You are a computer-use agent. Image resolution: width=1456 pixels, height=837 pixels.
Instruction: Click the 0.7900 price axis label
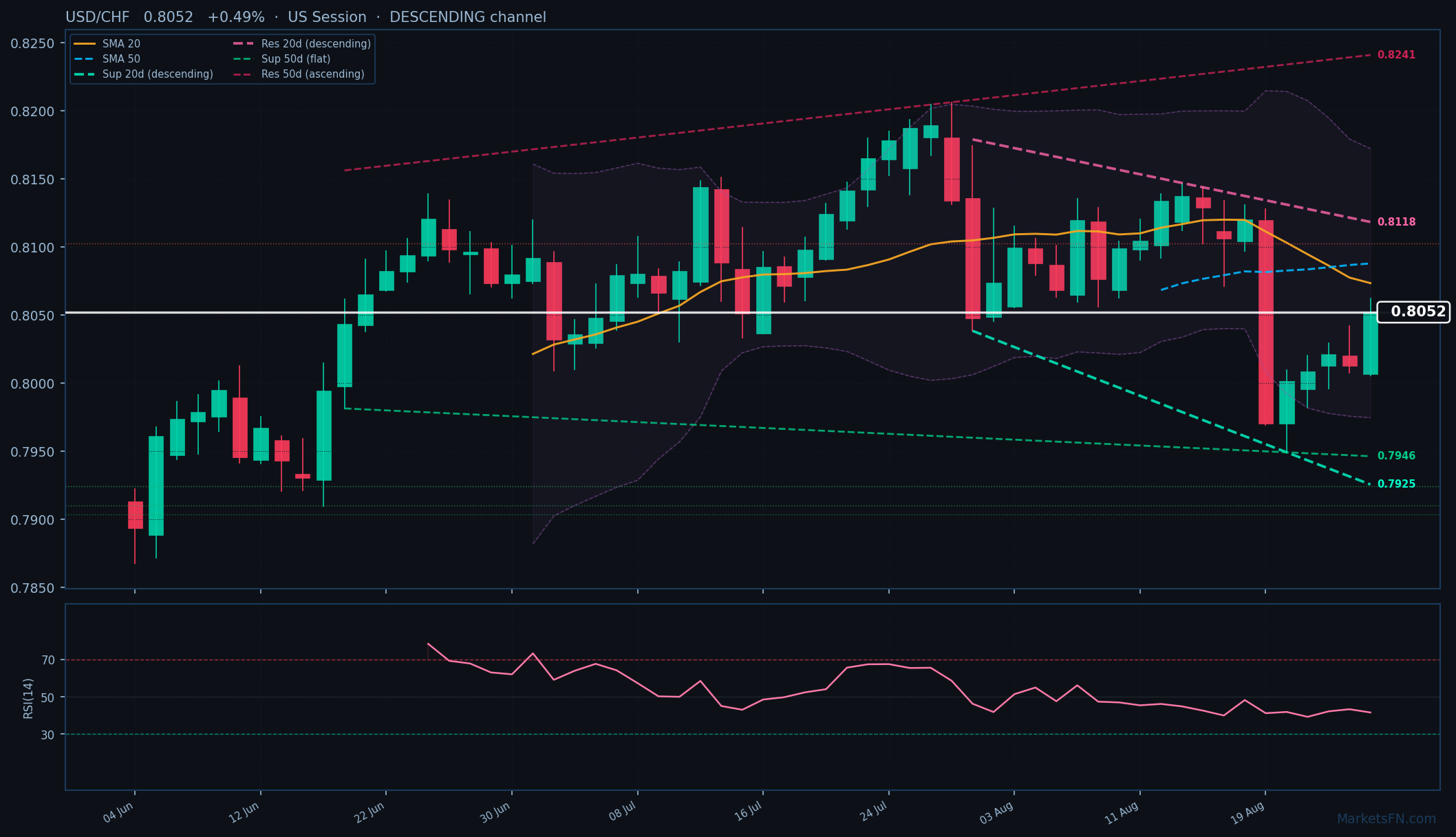pyautogui.click(x=32, y=520)
